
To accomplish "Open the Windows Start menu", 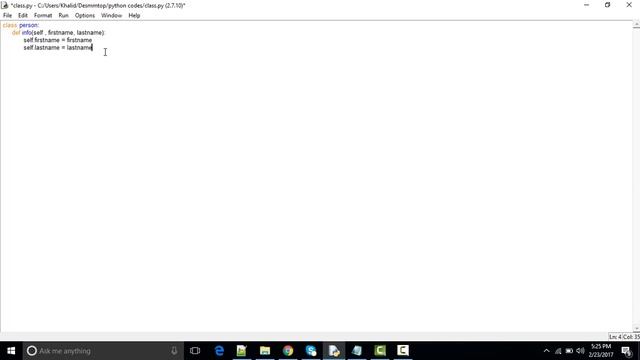I will point(11,351).
